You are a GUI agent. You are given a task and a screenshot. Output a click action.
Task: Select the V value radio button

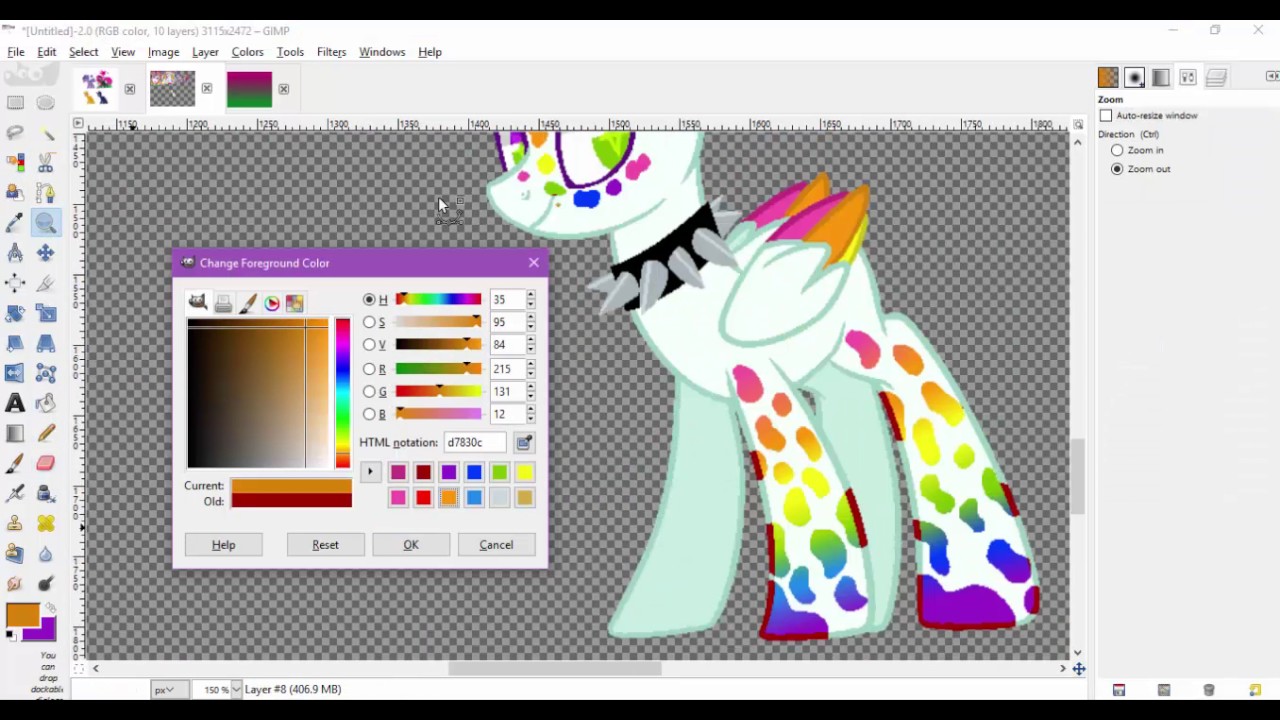click(x=369, y=344)
